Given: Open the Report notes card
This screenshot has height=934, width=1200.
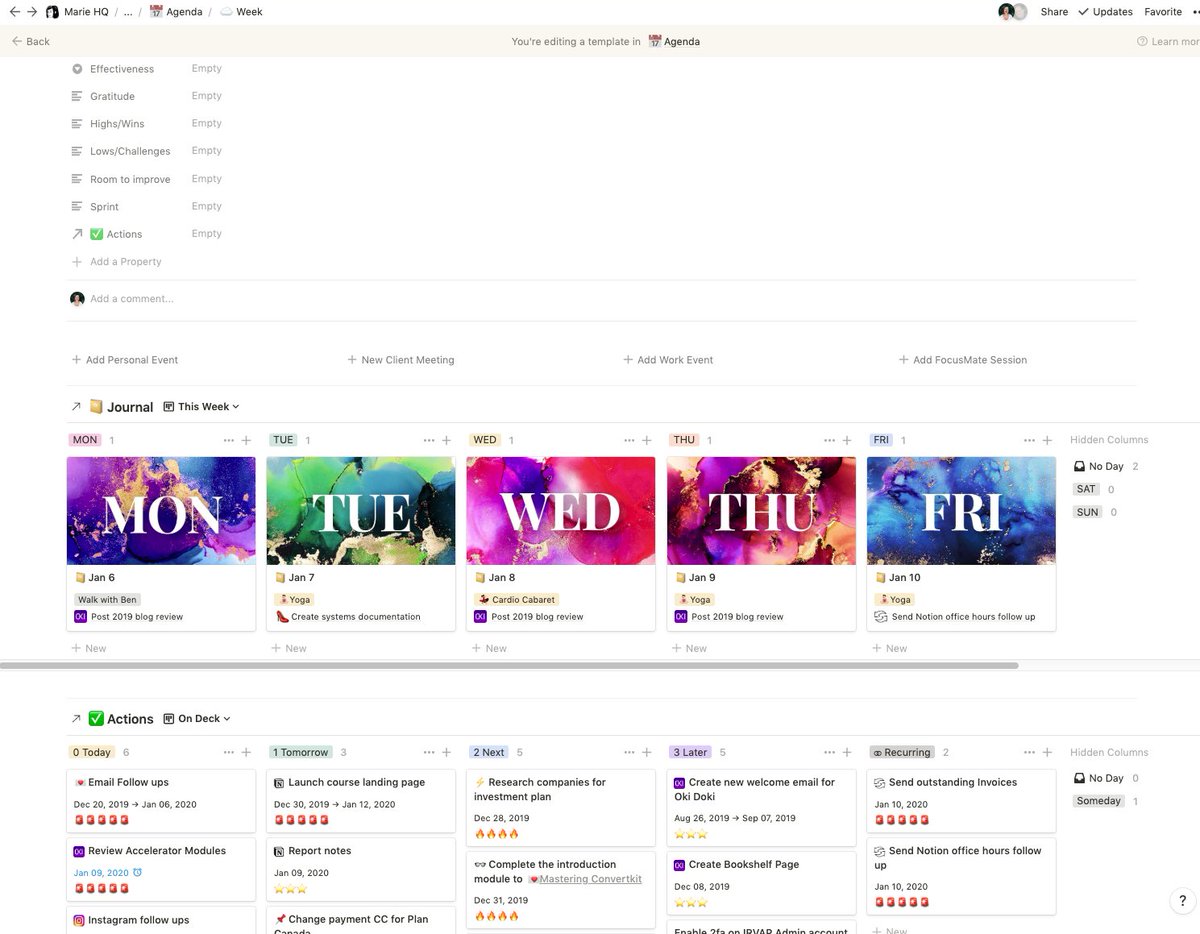Looking at the screenshot, I should [361, 869].
